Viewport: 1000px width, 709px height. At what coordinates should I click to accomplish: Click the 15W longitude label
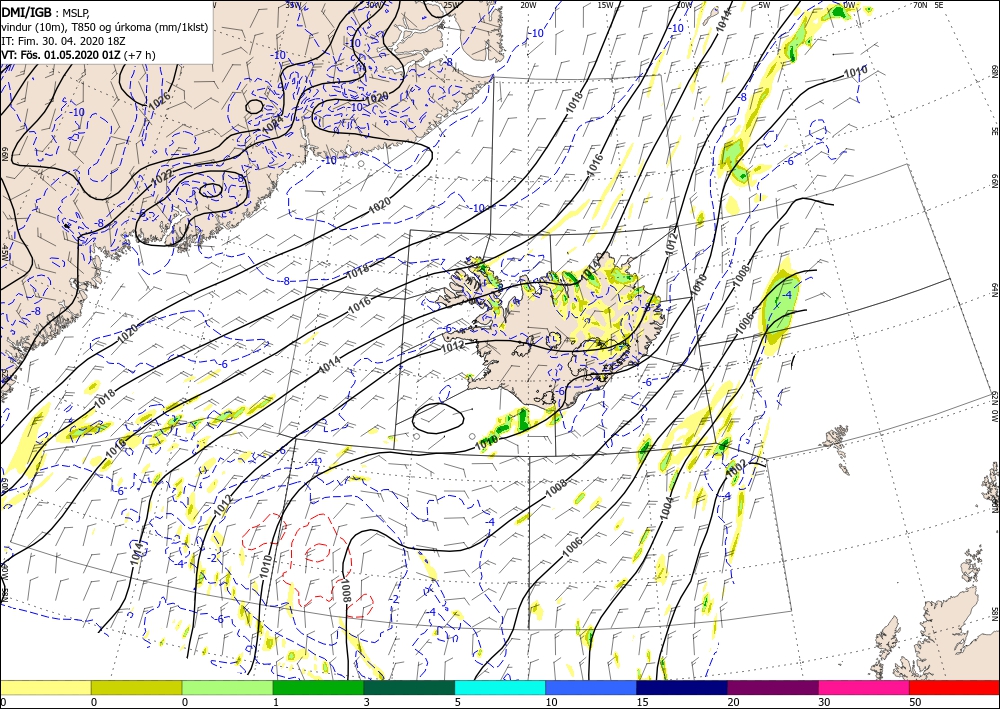click(x=605, y=5)
